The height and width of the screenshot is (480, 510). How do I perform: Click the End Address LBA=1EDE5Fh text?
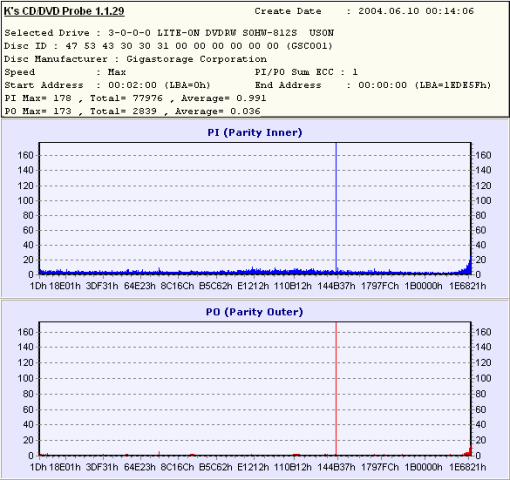373,85
